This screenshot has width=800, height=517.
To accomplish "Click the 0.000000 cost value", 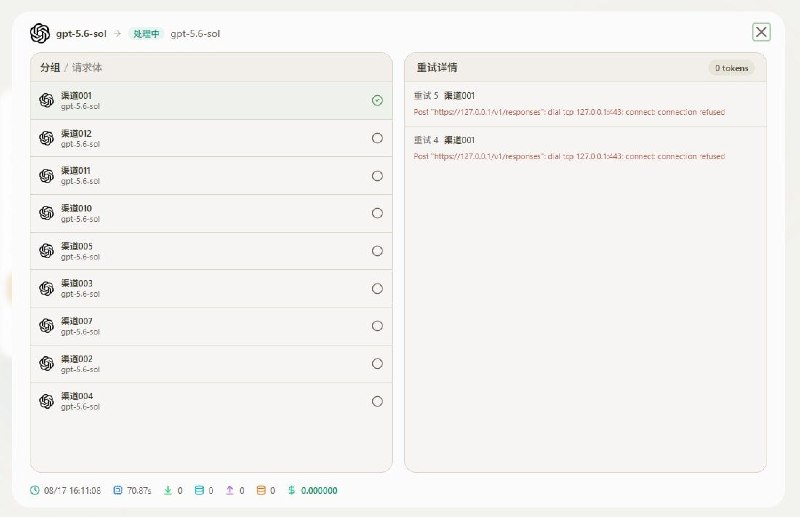I will click(319, 490).
